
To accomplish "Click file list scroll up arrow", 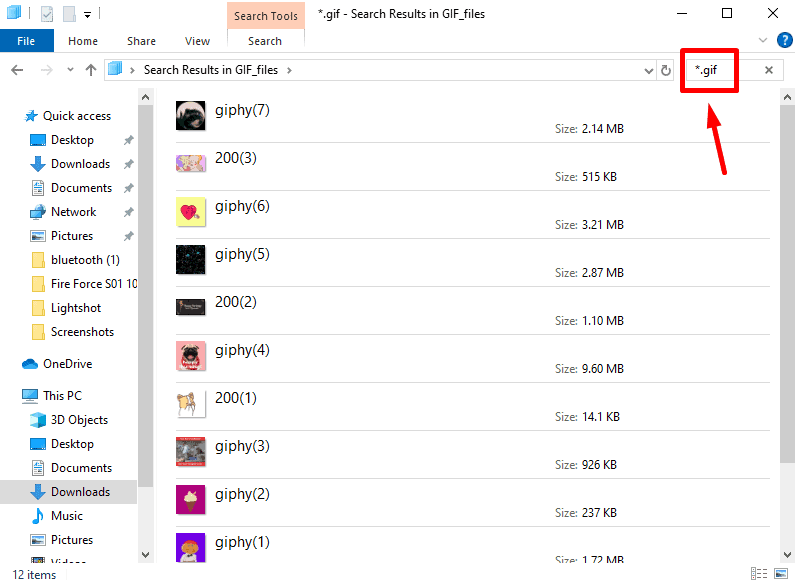I will (x=787, y=97).
